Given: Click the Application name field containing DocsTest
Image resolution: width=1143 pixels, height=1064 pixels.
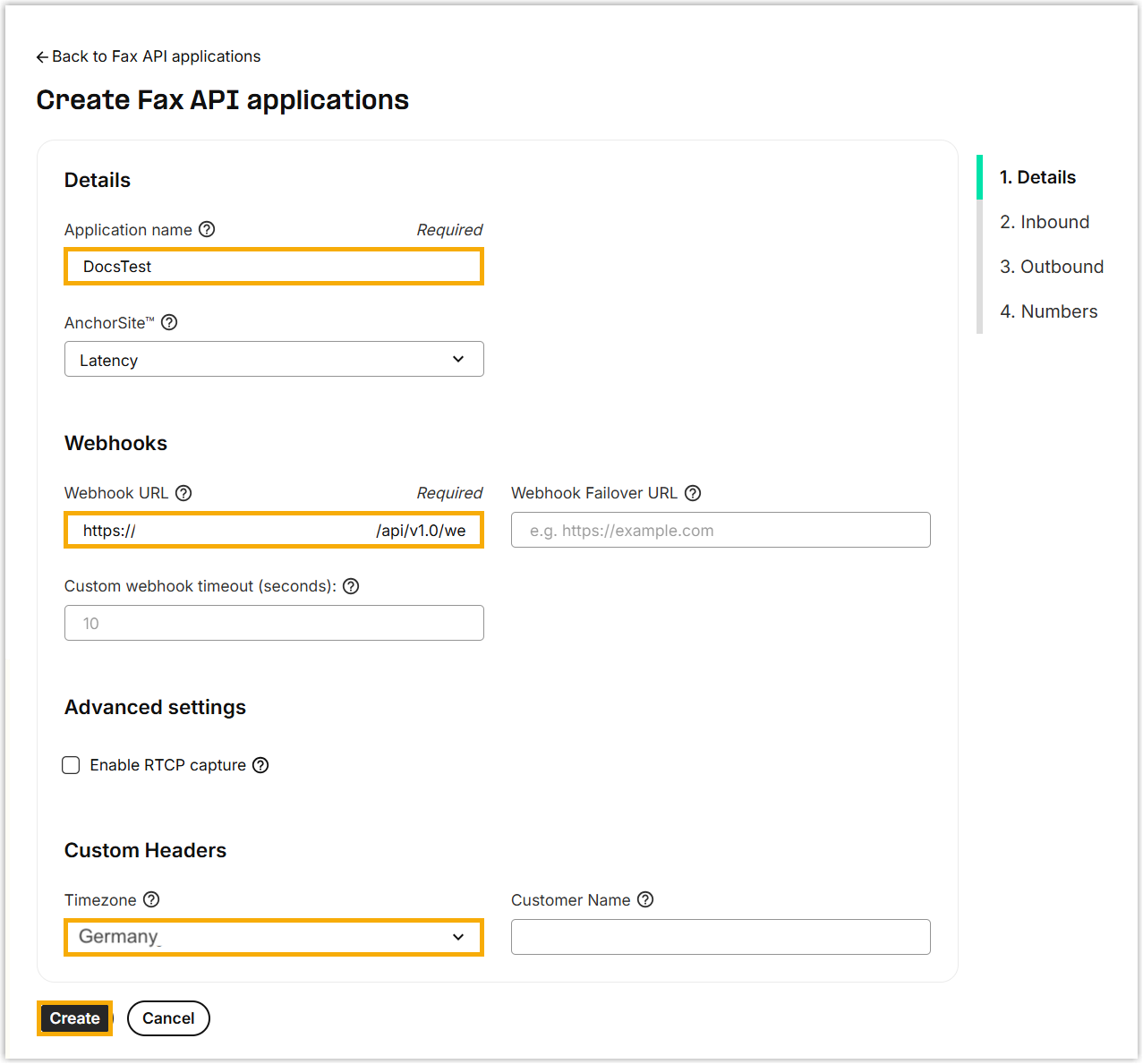Looking at the screenshot, I should [274, 267].
